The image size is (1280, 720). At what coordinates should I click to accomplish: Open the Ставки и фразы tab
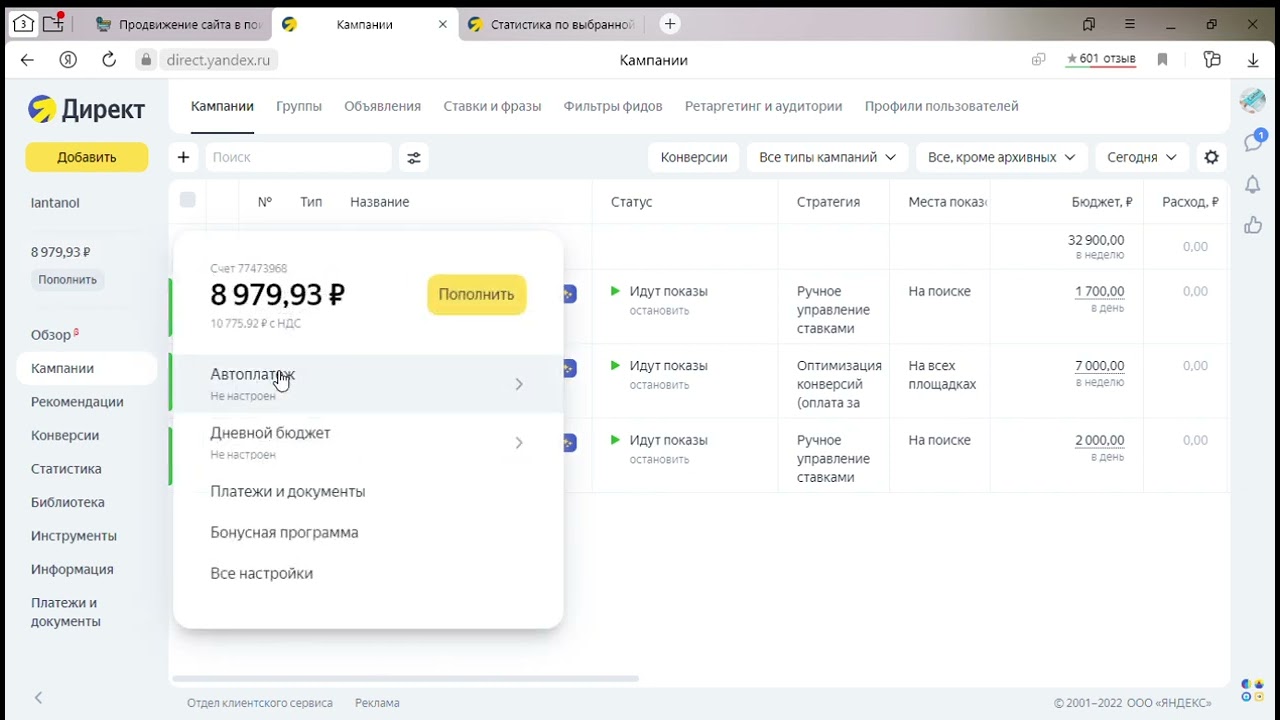click(492, 106)
